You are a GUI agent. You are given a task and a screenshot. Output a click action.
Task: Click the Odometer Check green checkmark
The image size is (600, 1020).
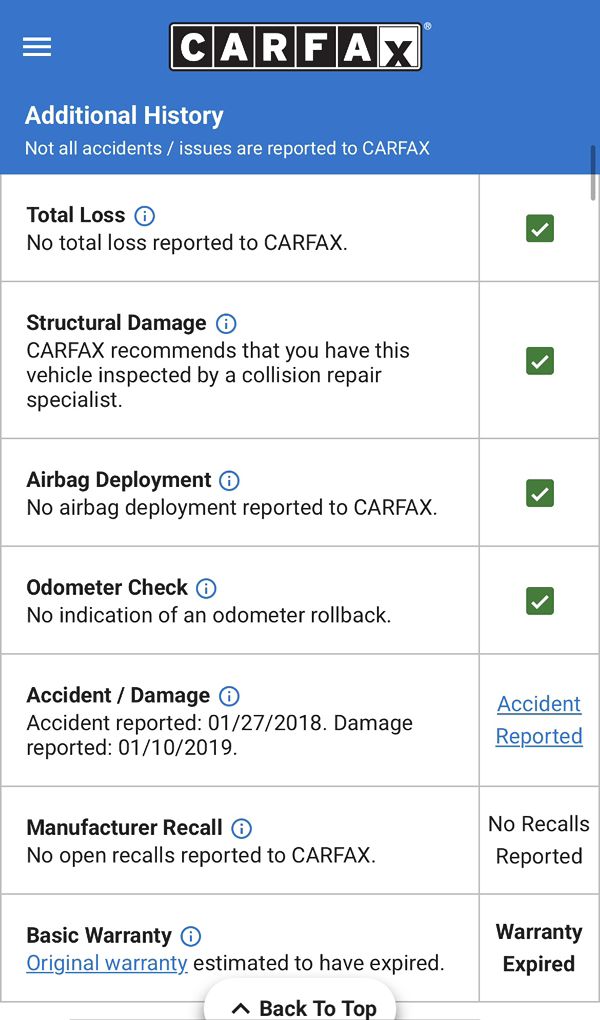(x=540, y=601)
